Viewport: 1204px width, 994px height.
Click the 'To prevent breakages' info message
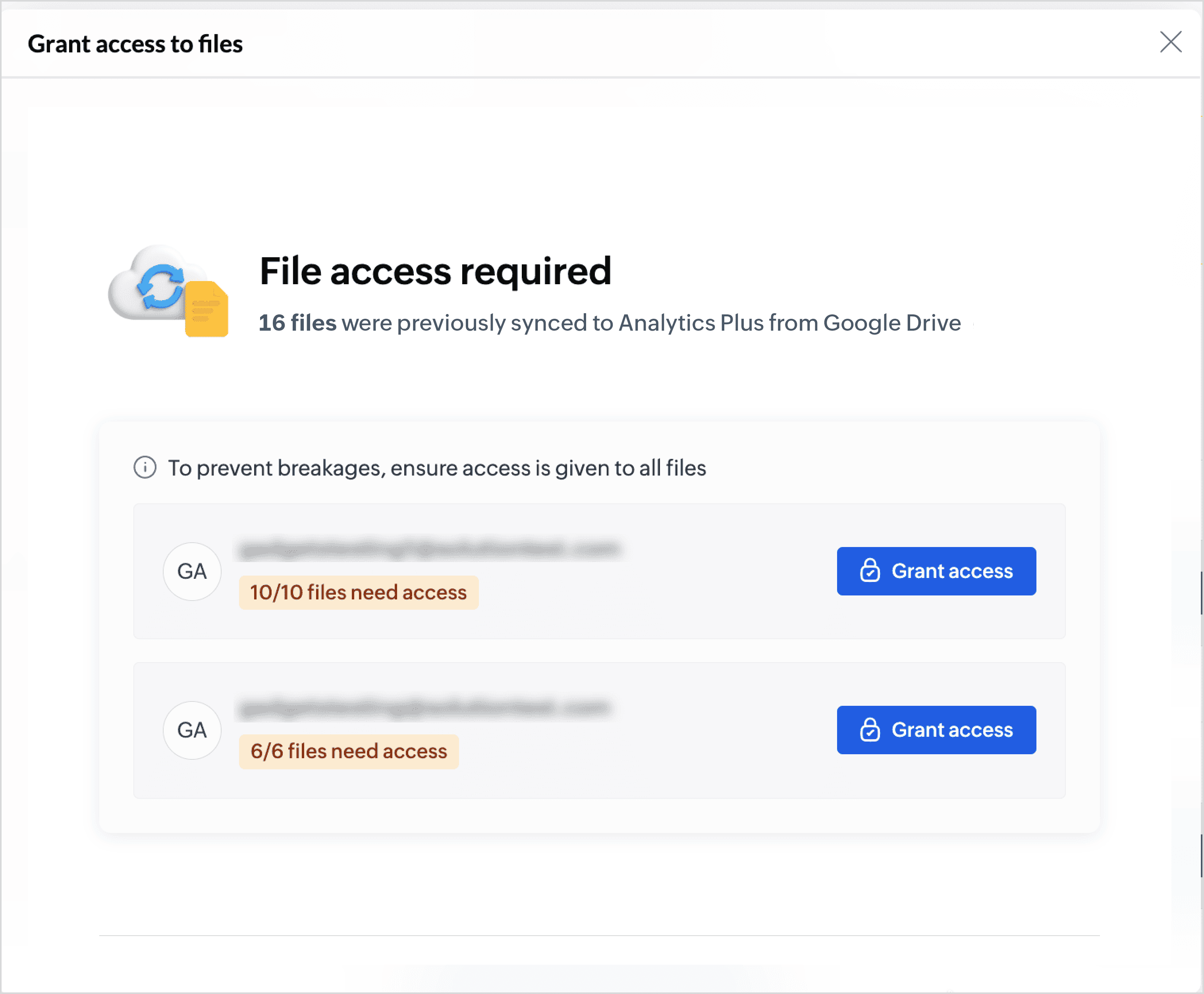[x=436, y=468]
